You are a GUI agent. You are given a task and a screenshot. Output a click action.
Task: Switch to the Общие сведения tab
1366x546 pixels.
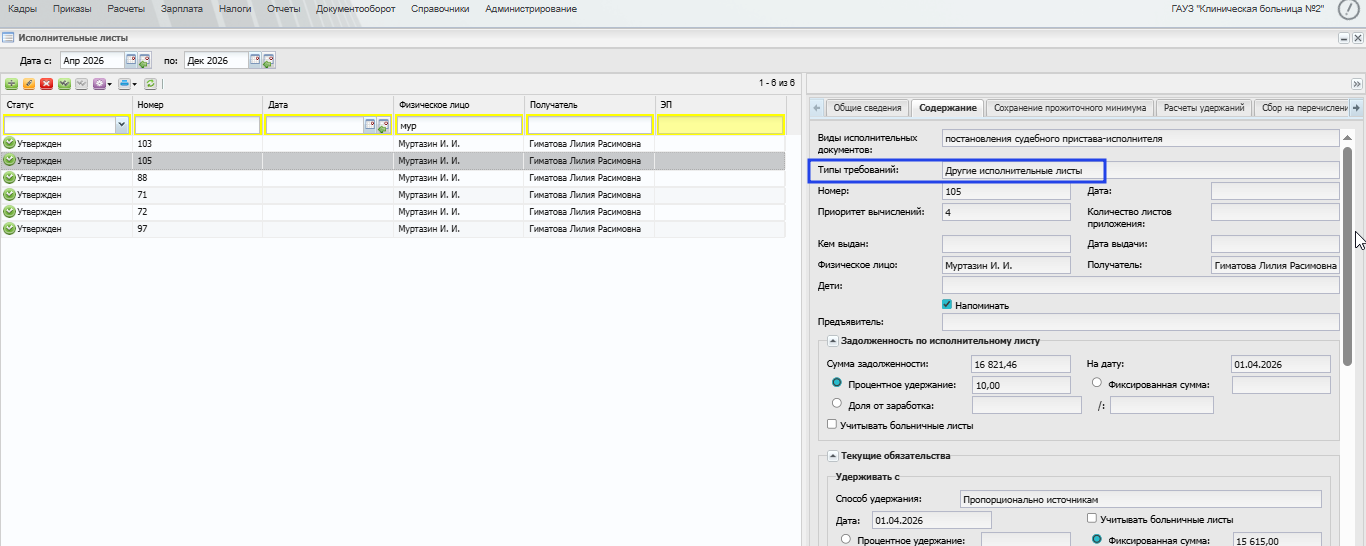(x=867, y=108)
